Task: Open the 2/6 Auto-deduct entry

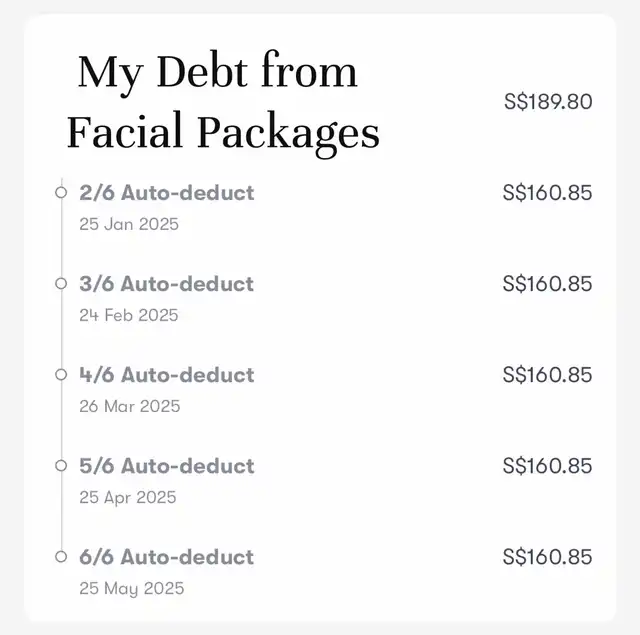Action: 167,192
